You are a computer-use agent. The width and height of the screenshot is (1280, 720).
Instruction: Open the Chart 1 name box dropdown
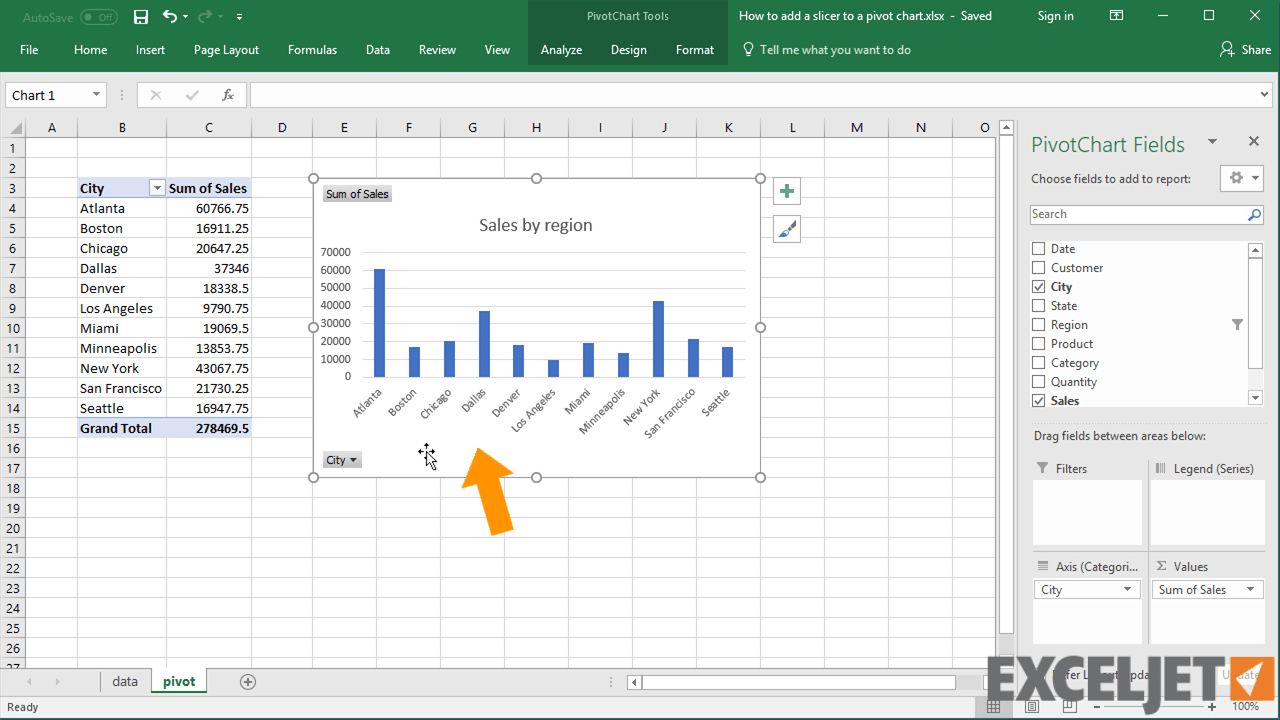(94, 94)
